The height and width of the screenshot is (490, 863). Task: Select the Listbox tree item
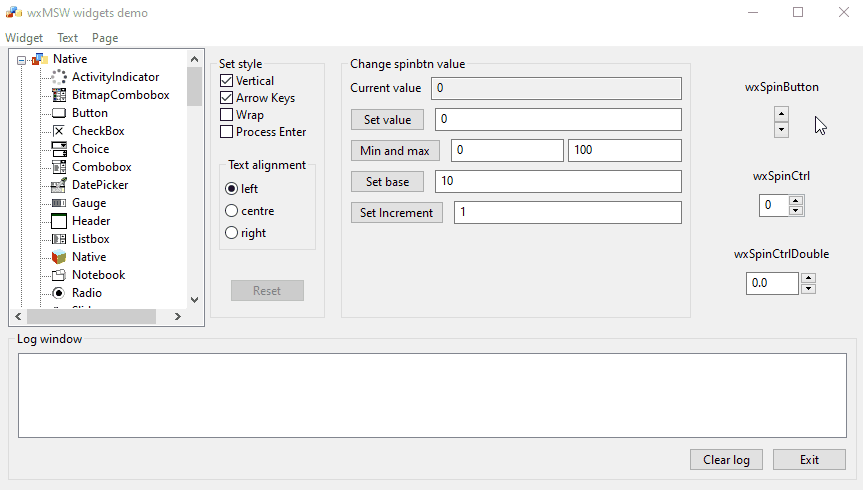click(x=91, y=239)
